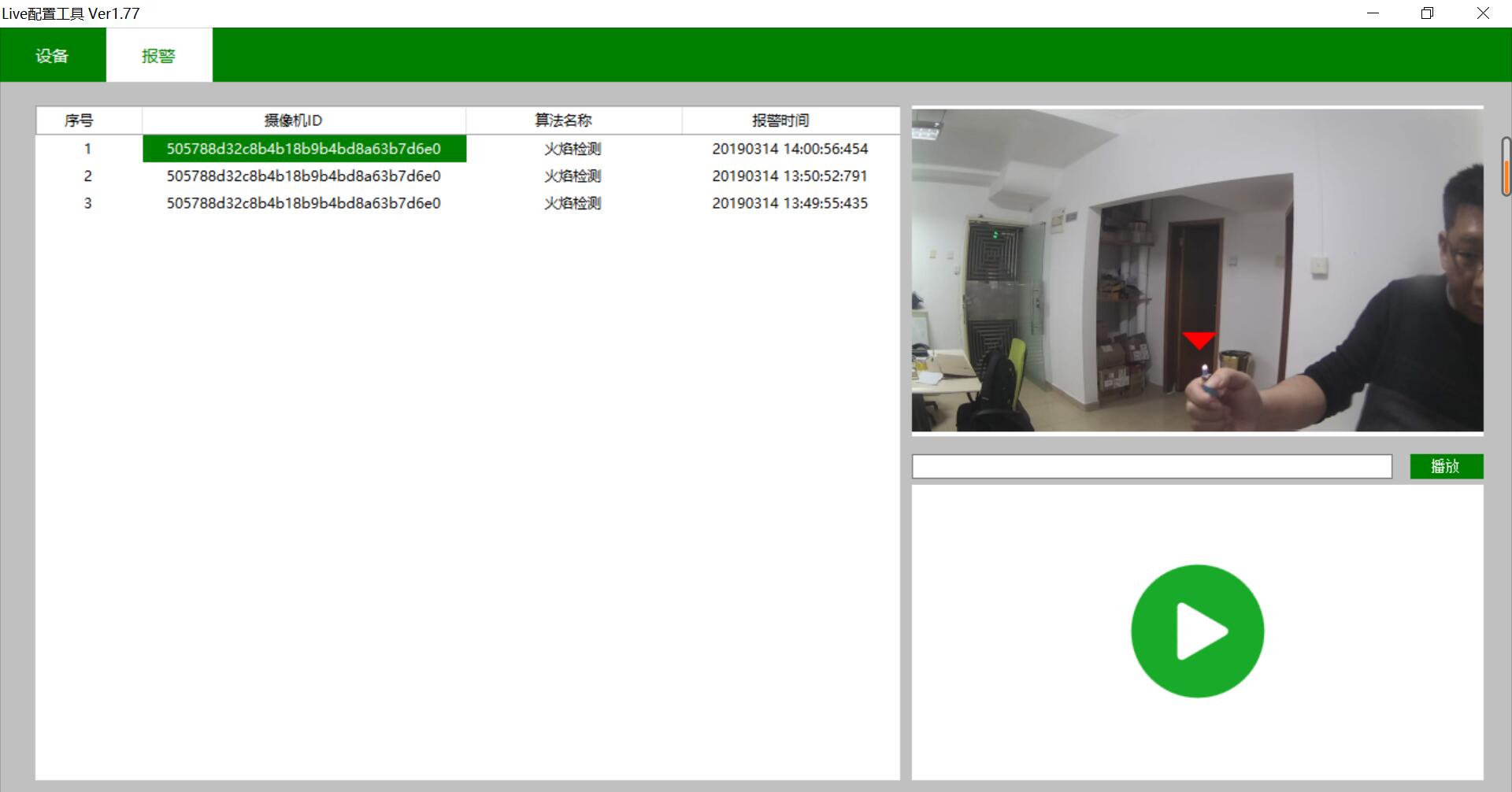The image size is (1512, 792).
Task: Minimize the Live配置工具 window
Action: click(1373, 13)
